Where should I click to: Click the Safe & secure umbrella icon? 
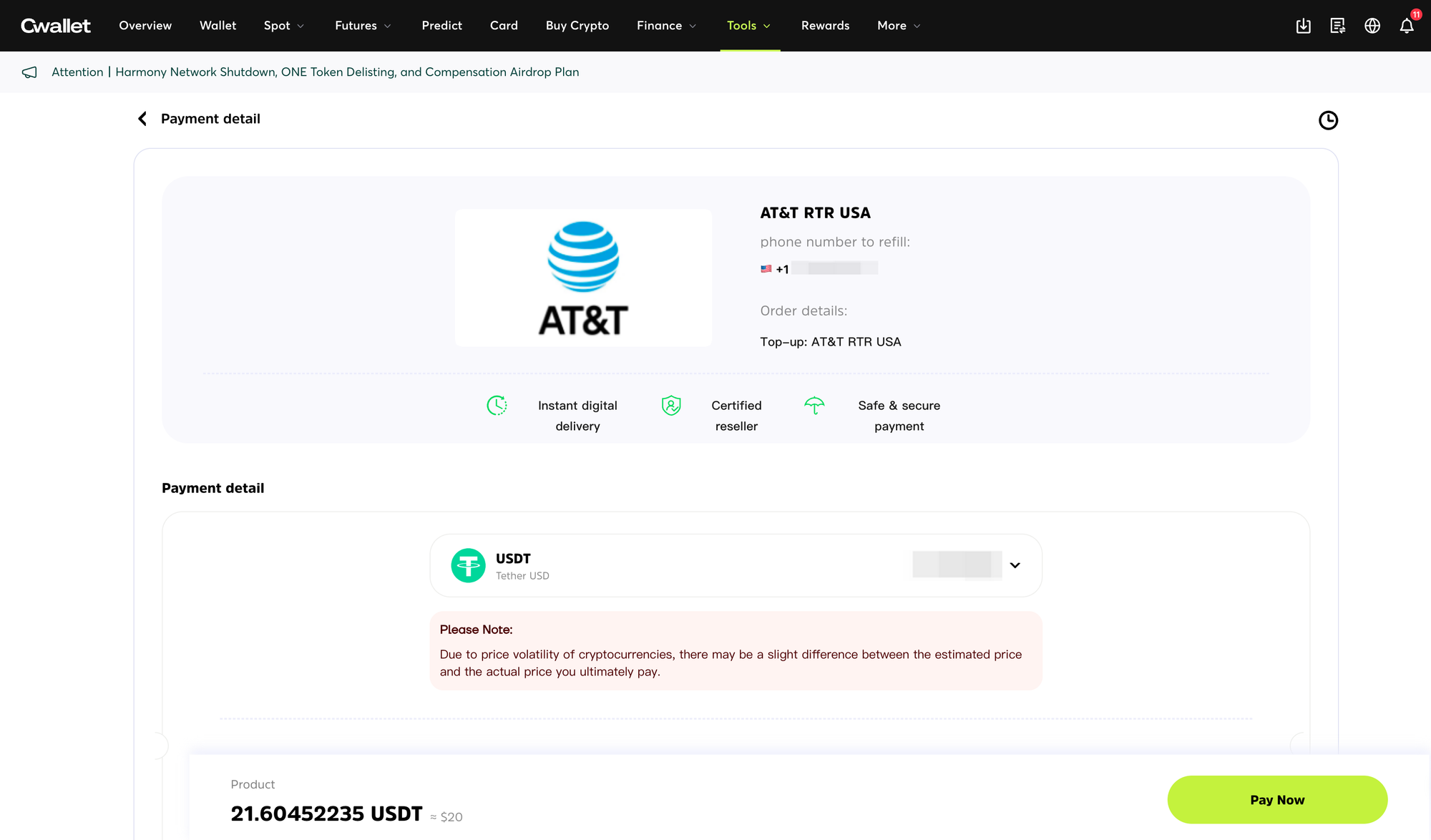(814, 406)
